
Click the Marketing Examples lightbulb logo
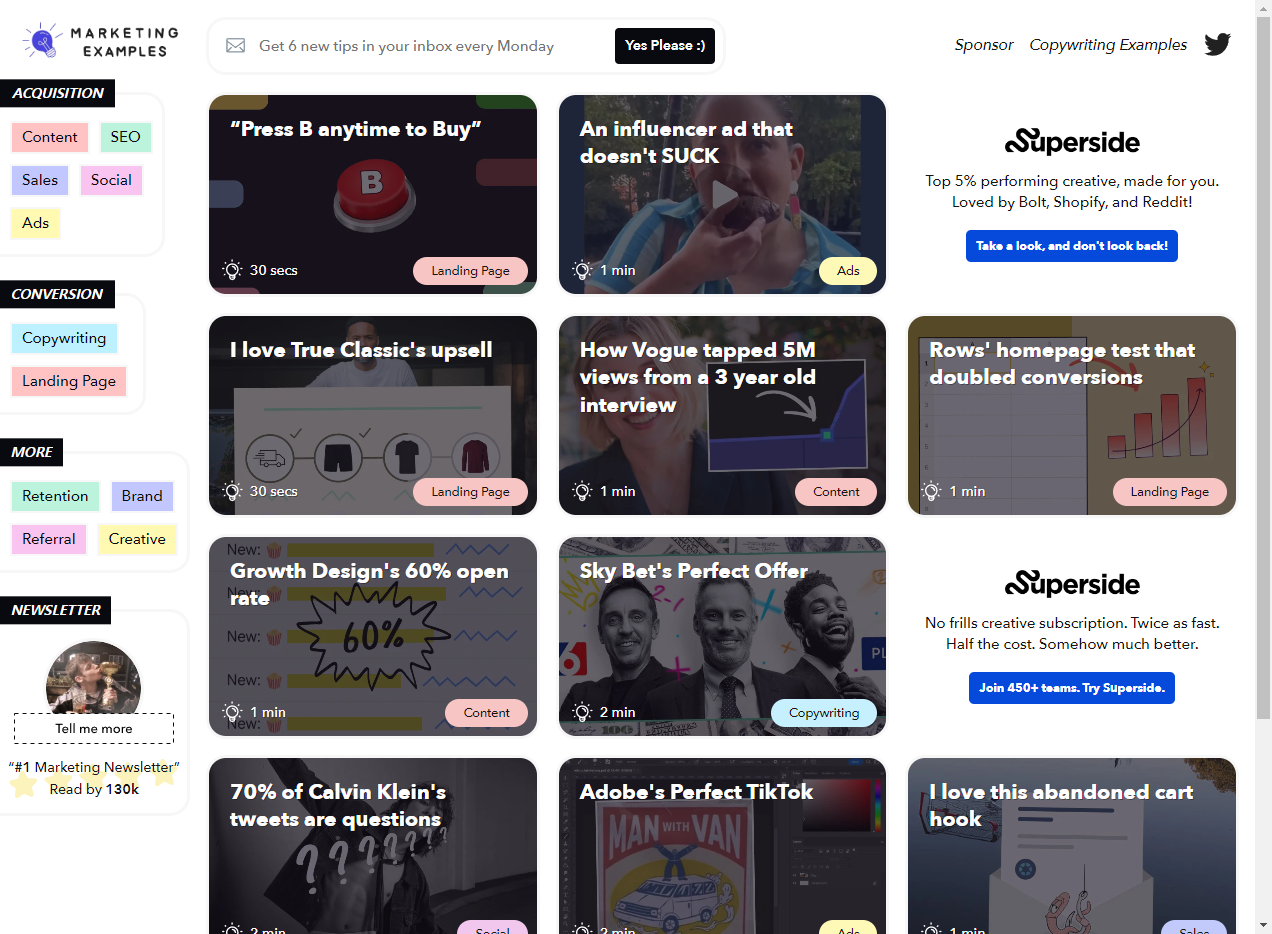[x=42, y=42]
